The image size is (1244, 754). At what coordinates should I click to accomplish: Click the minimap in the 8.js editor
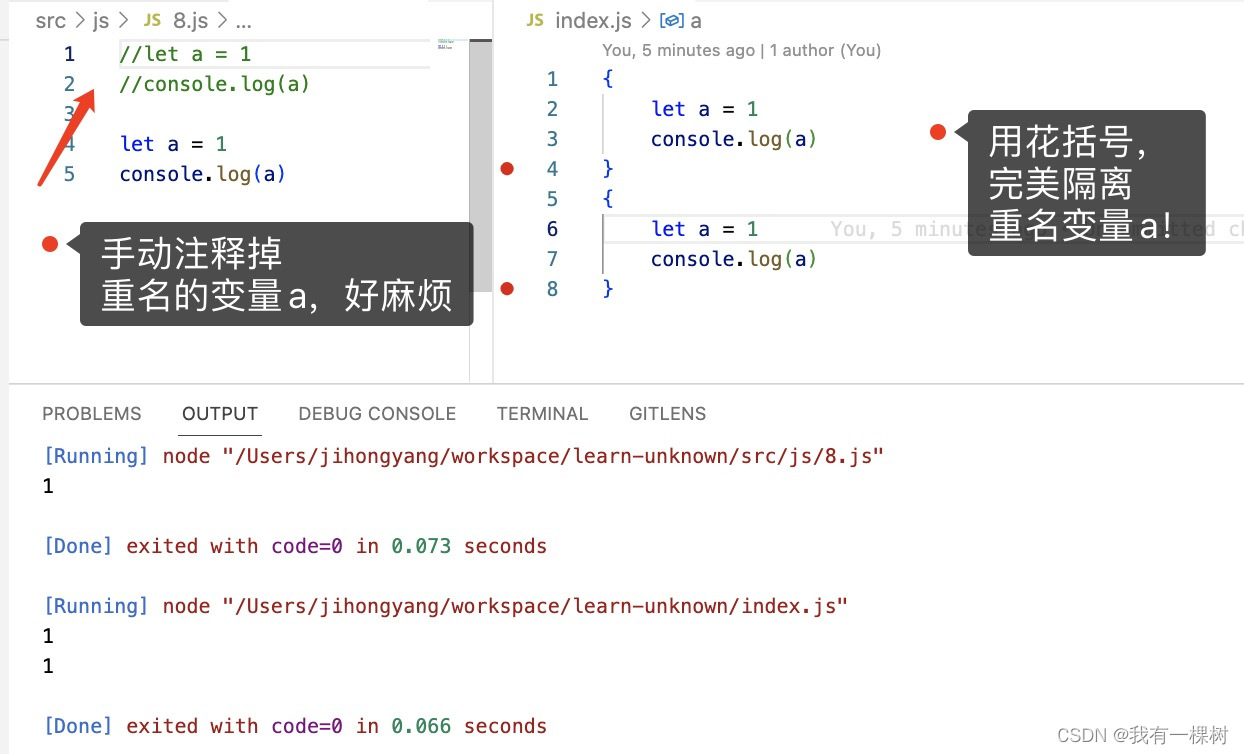[x=445, y=45]
